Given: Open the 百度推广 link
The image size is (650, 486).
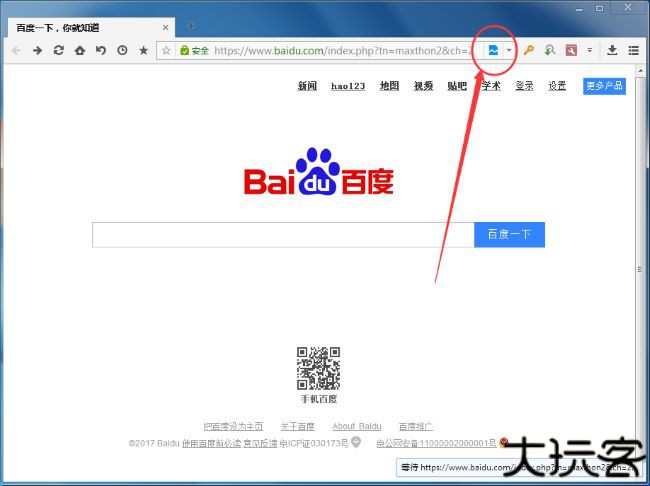Looking at the screenshot, I should (x=415, y=426).
